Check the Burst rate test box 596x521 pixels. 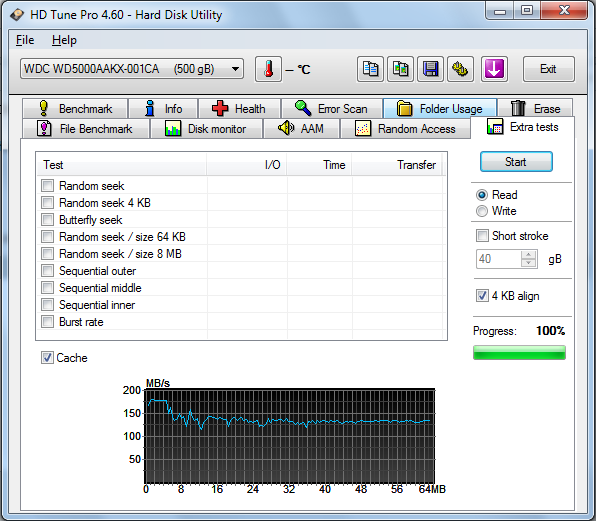click(x=48, y=321)
